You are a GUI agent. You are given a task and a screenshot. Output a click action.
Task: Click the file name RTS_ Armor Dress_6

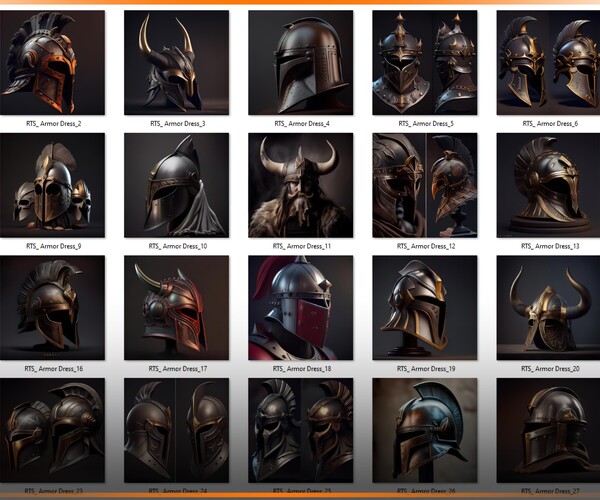[550, 124]
